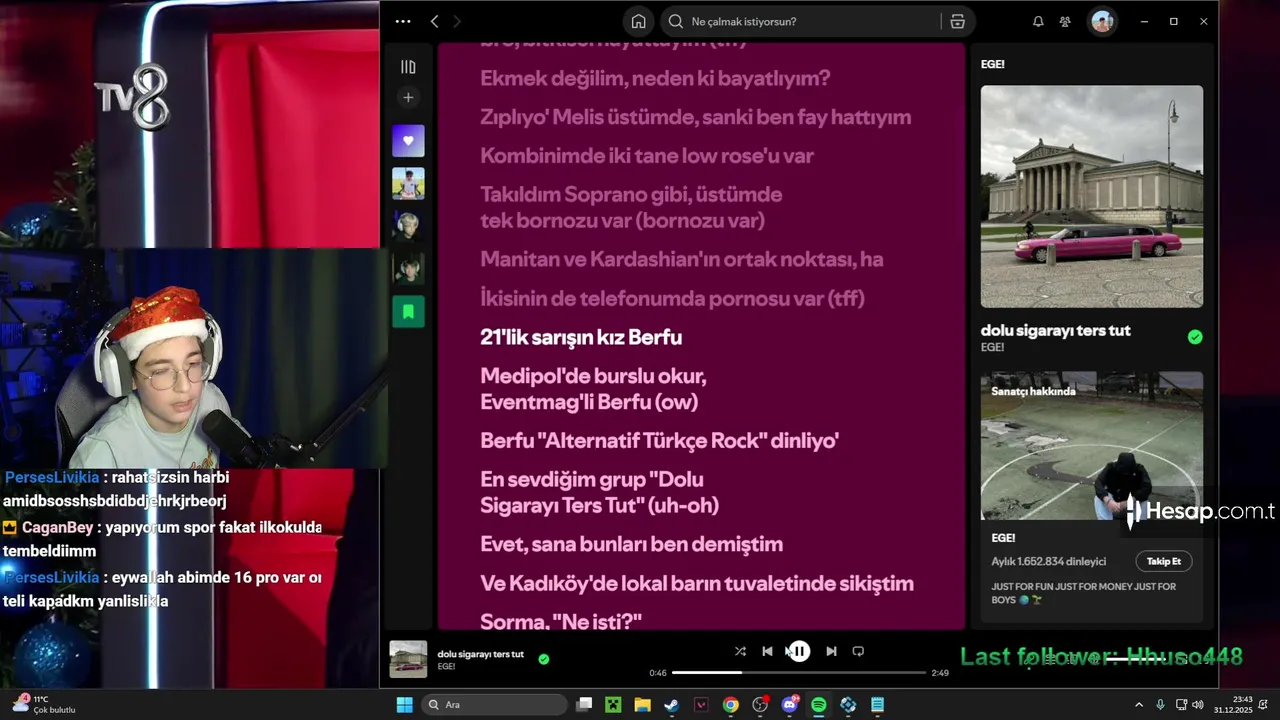Skip to the previous track
This screenshot has height=720, width=1280.
tap(767, 651)
